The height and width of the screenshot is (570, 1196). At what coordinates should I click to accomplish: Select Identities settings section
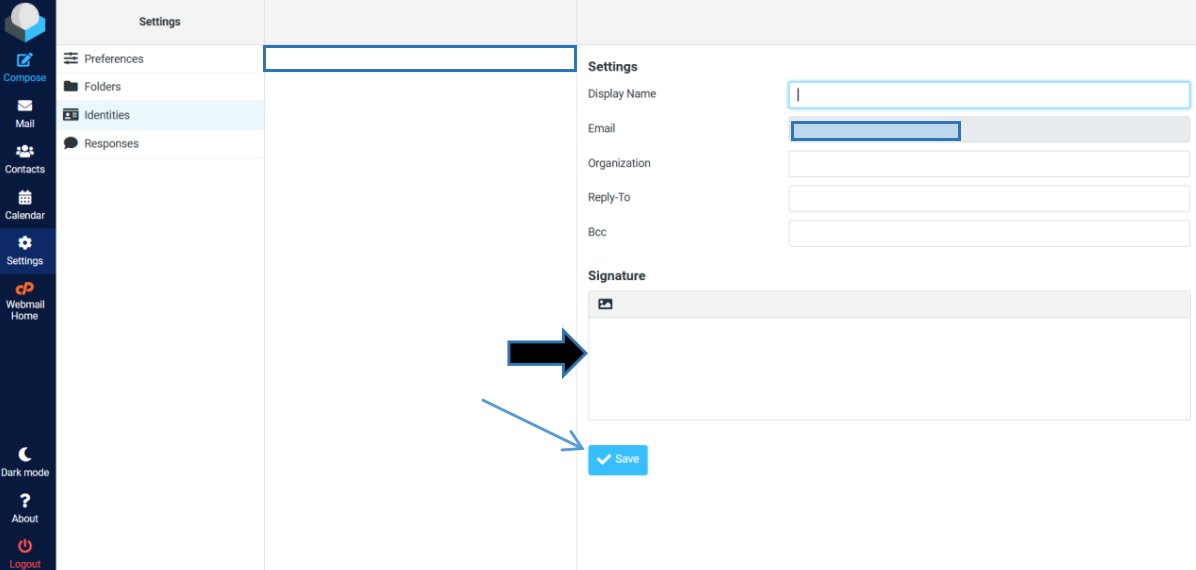pyautogui.click(x=160, y=115)
